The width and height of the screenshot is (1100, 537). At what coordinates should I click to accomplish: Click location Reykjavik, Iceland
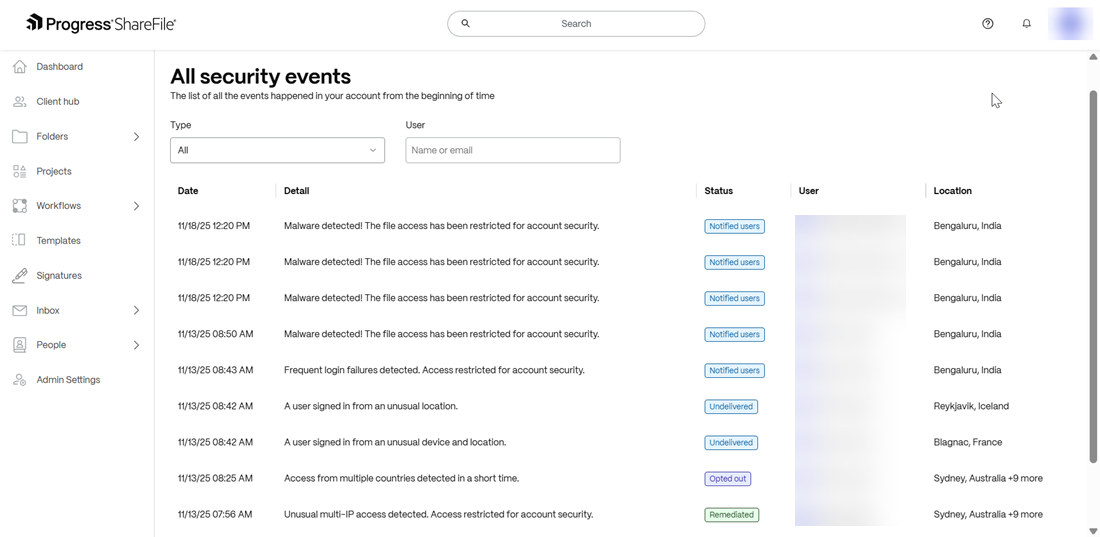click(971, 406)
